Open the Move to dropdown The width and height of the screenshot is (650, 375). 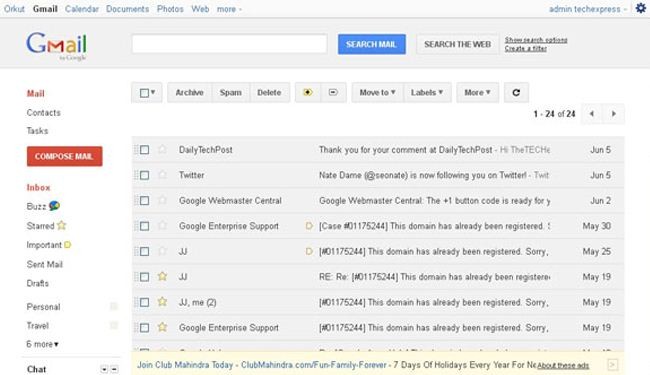point(377,92)
